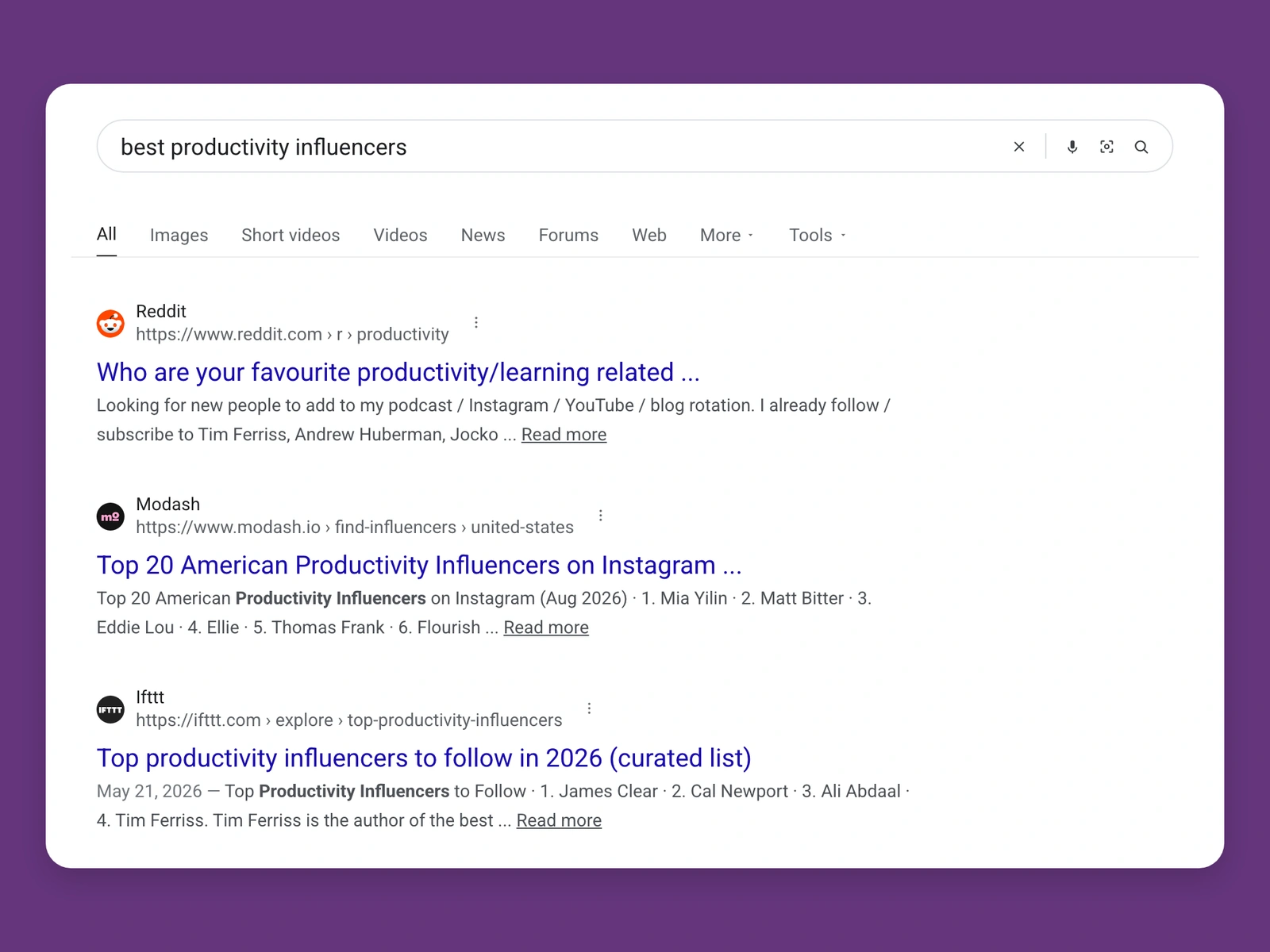Image resolution: width=1270 pixels, height=952 pixels.
Task: Click the Reddit site name label
Action: click(x=161, y=311)
